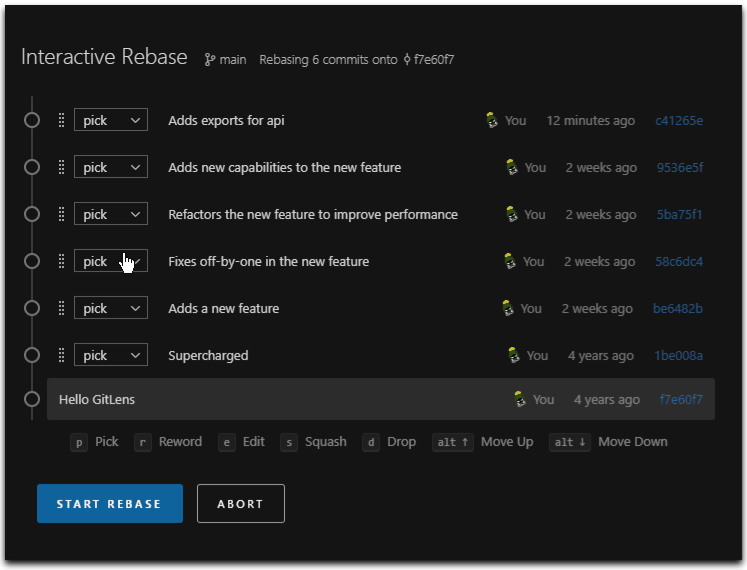Expand pick dropdown for 'Refactors the new feature'
This screenshot has height=570, width=747.
[x=111, y=214]
